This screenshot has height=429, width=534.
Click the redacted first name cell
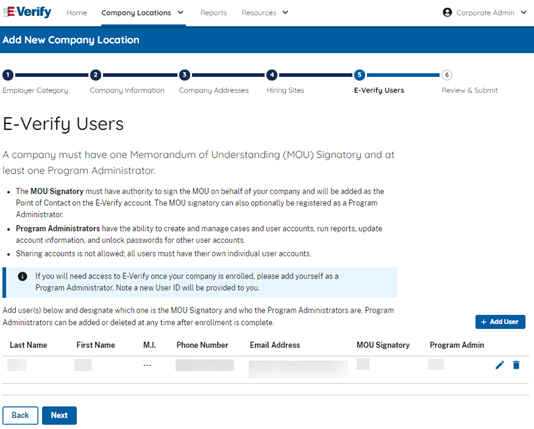point(83,365)
